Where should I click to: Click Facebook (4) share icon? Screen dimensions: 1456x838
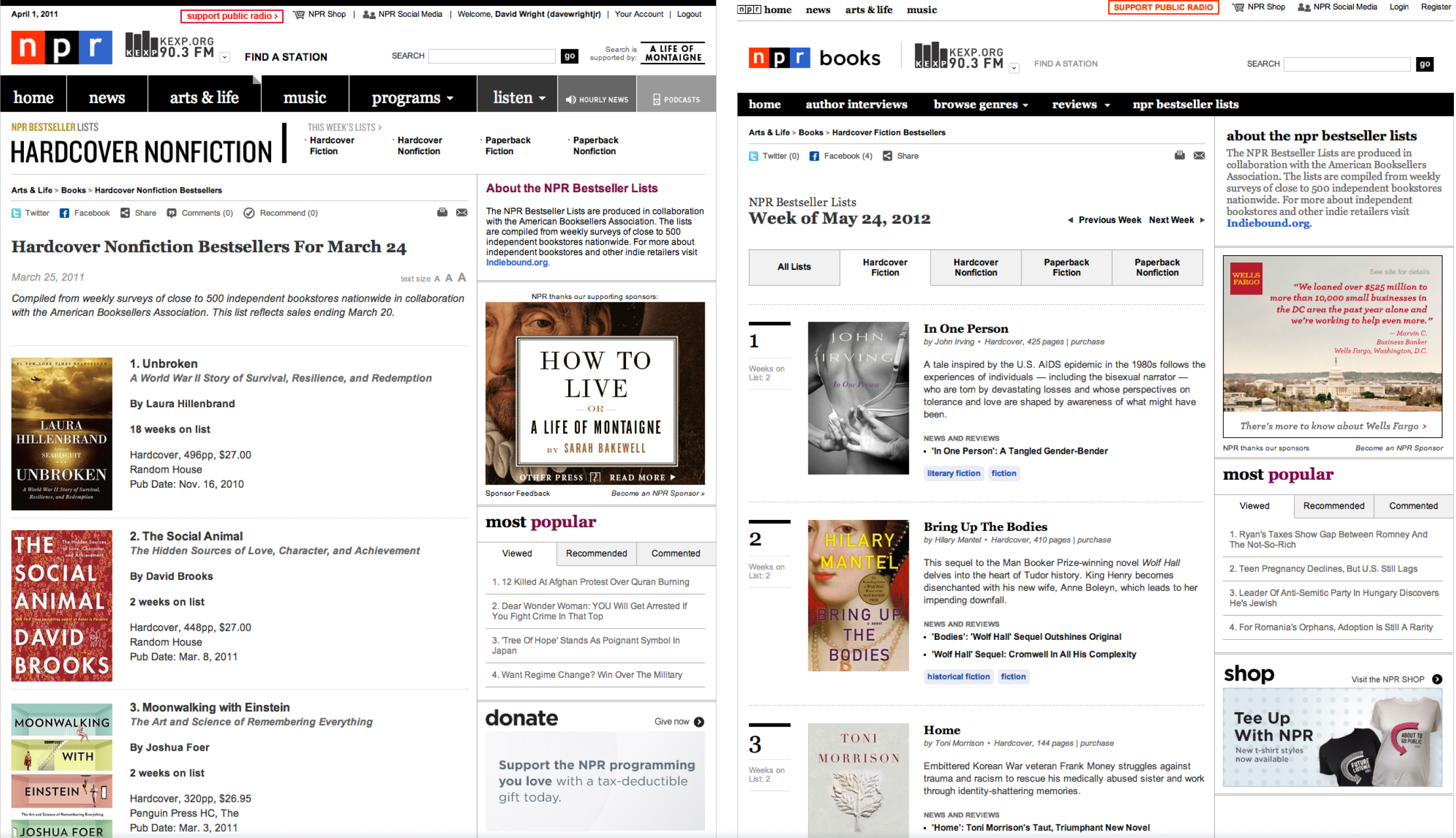pos(814,156)
